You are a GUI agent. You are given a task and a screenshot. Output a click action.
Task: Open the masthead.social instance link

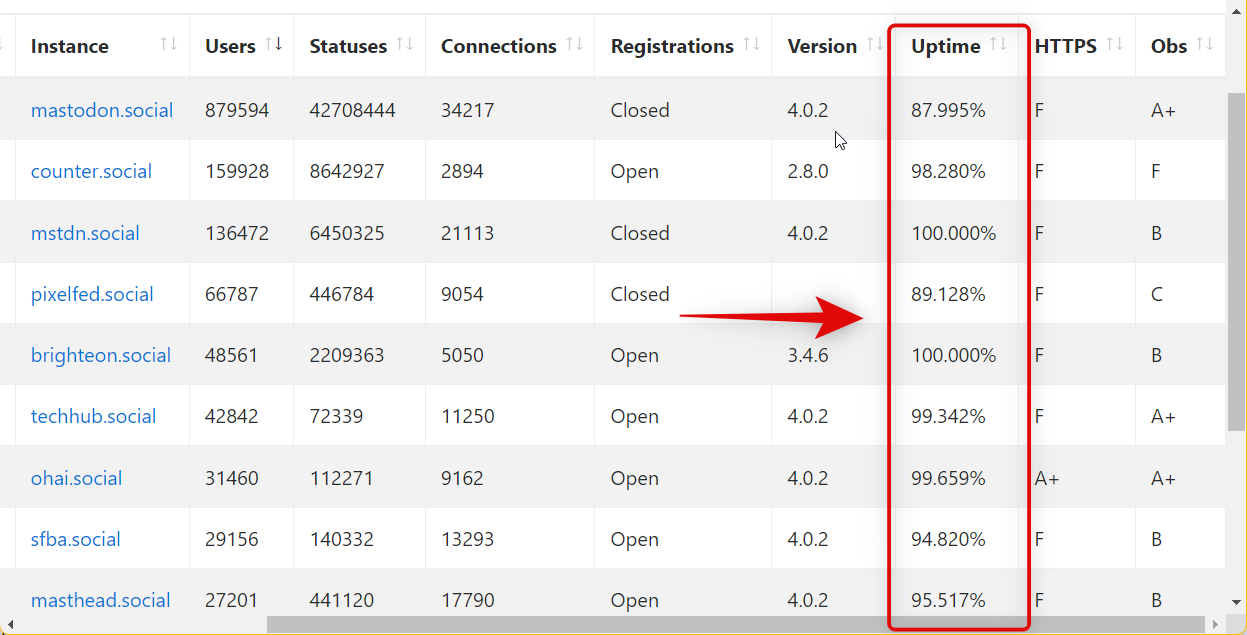click(100, 600)
